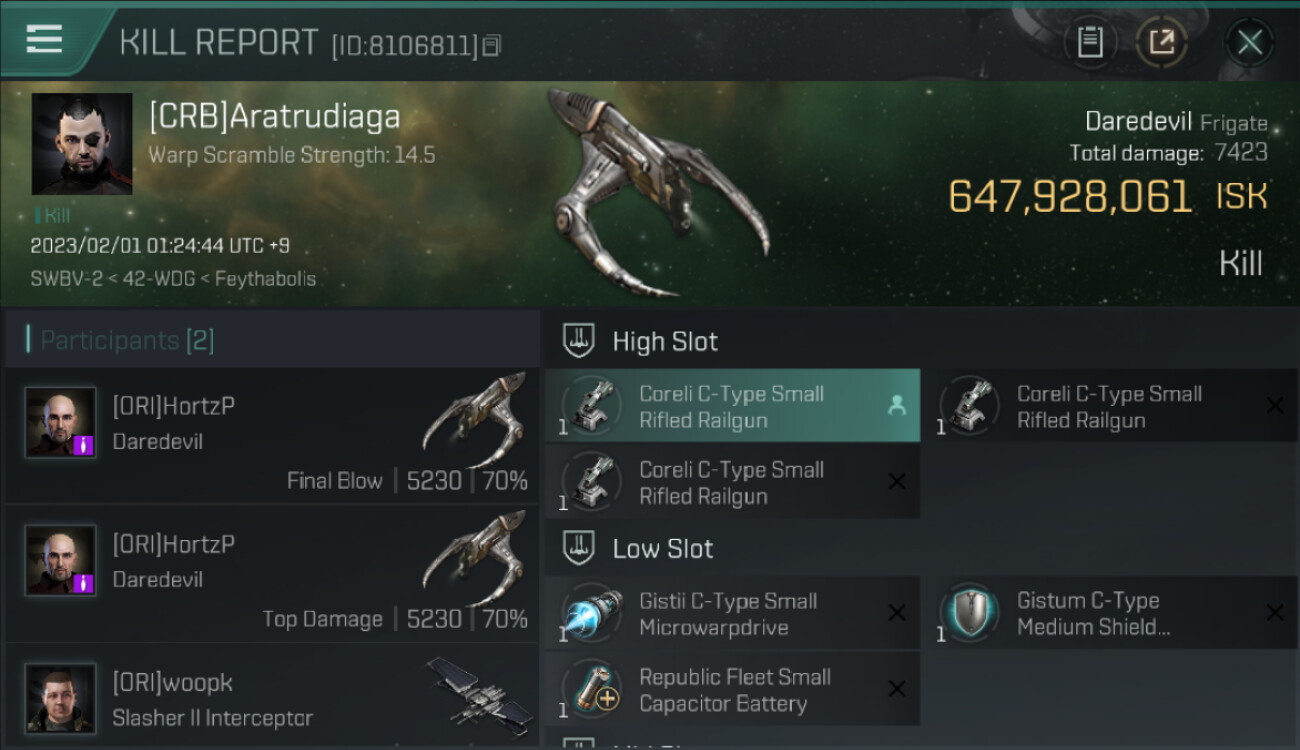
Task: Open HortzP's Final Blow participant portrait
Action: (x=61, y=422)
